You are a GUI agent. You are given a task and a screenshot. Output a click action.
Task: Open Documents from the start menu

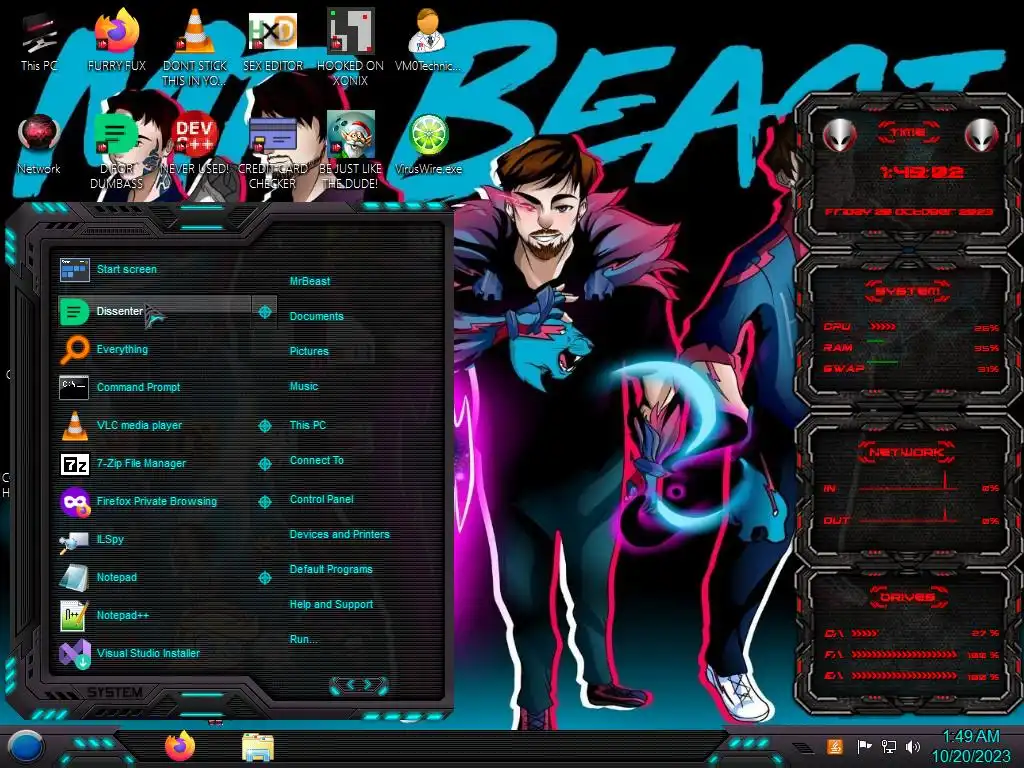pos(316,316)
